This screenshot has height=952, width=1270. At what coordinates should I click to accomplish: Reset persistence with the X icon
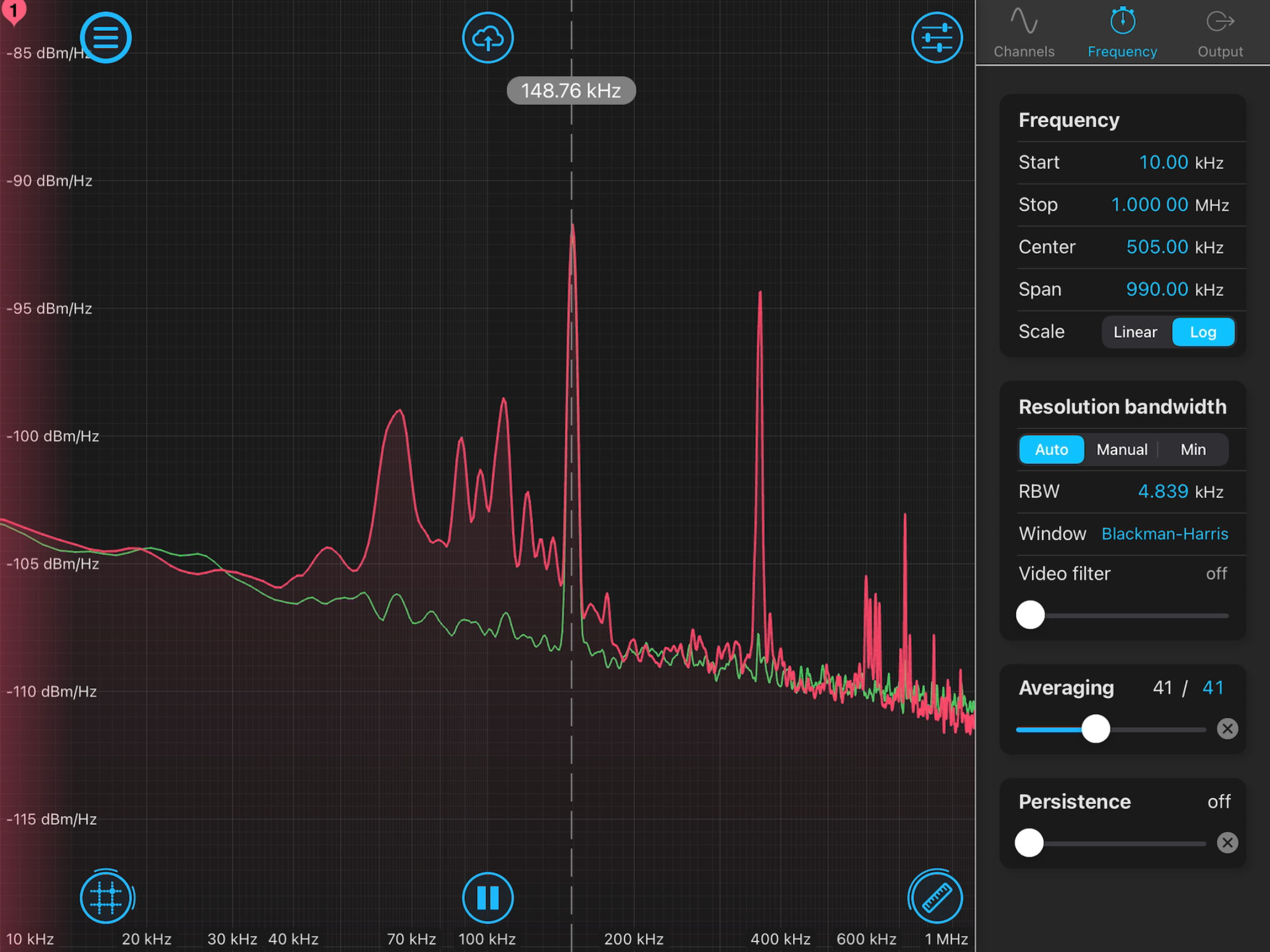coord(1227,843)
